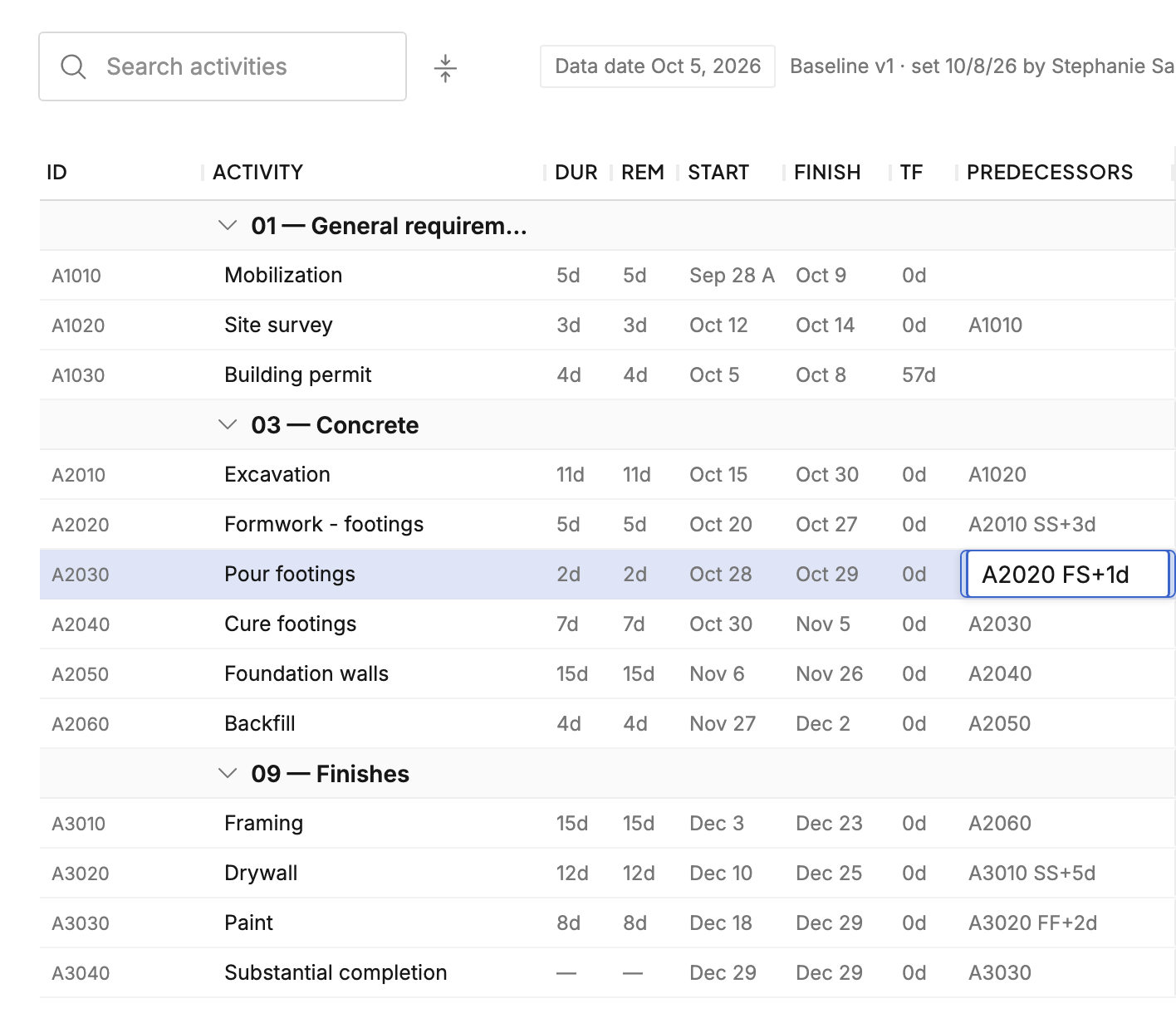Collapse the 01 — General requirements group
The width and height of the screenshot is (1176, 1018).
(228, 225)
